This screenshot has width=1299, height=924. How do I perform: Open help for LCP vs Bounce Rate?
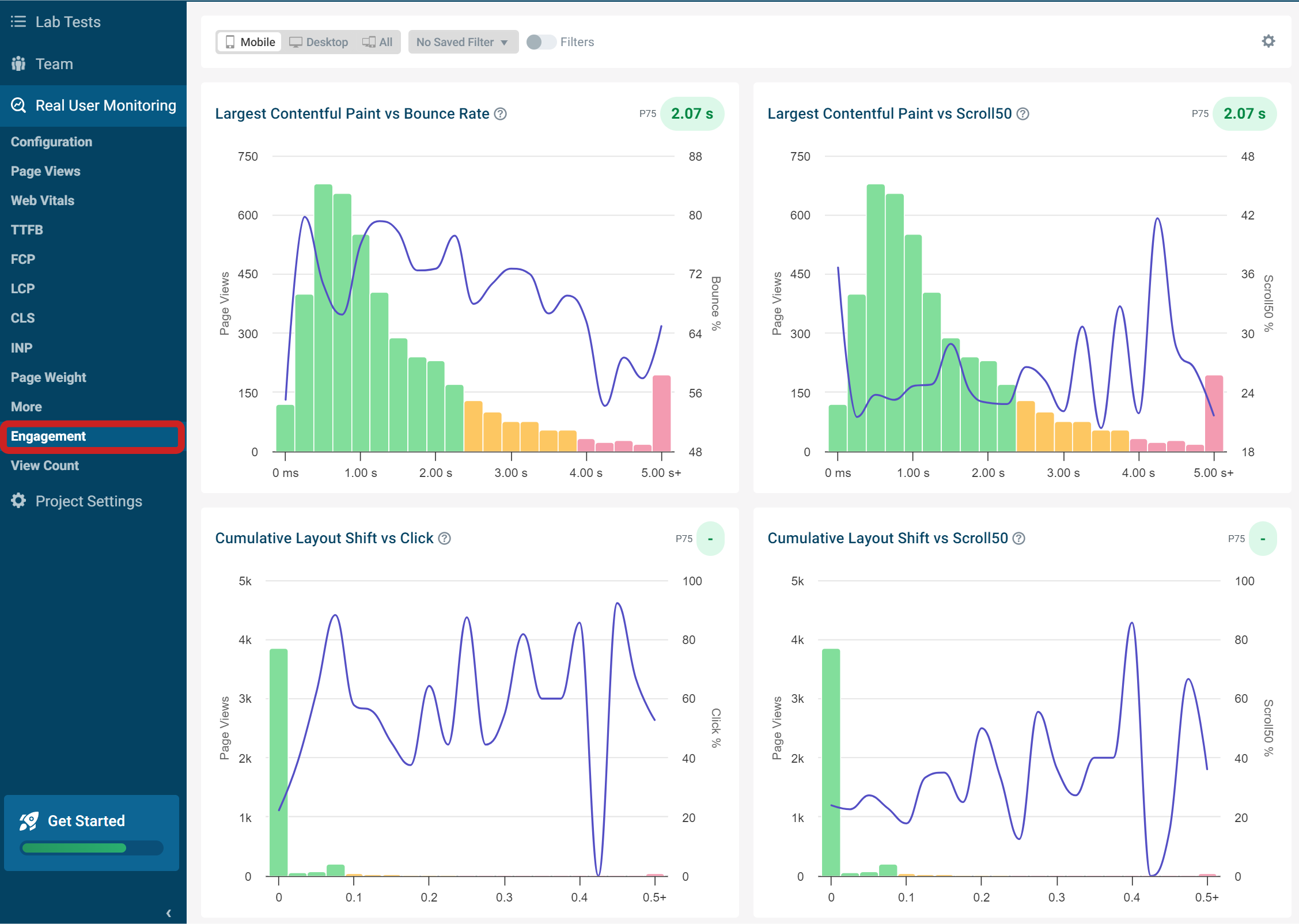point(501,114)
